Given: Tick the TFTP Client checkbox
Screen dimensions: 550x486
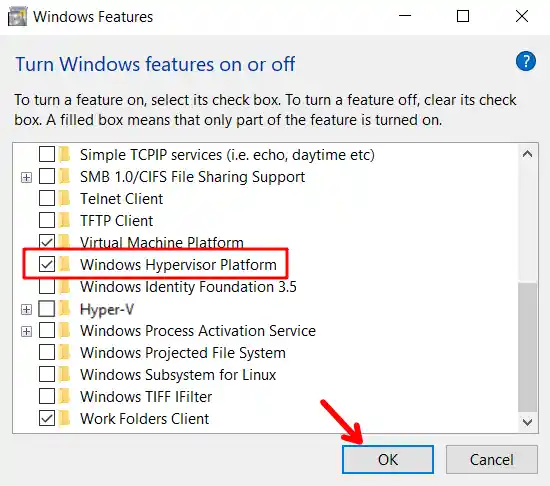Looking at the screenshot, I should tap(47, 221).
